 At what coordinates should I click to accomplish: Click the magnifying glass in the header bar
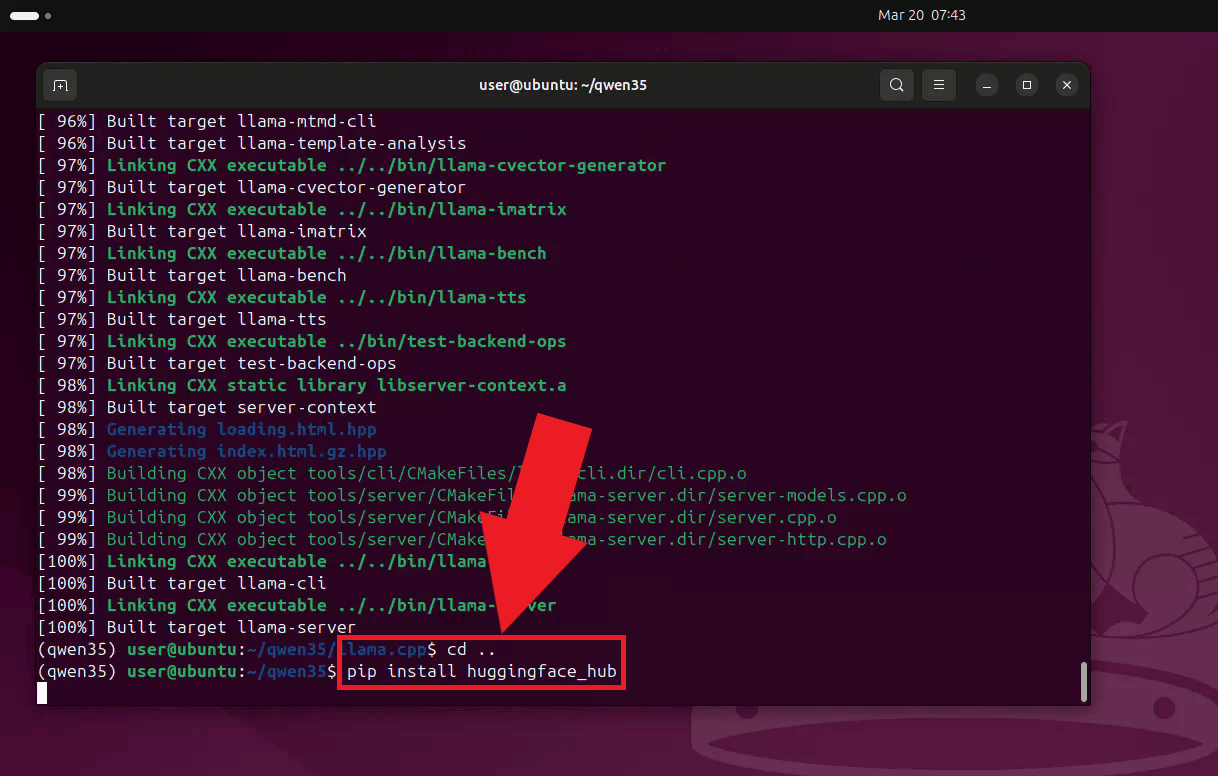[x=896, y=85]
